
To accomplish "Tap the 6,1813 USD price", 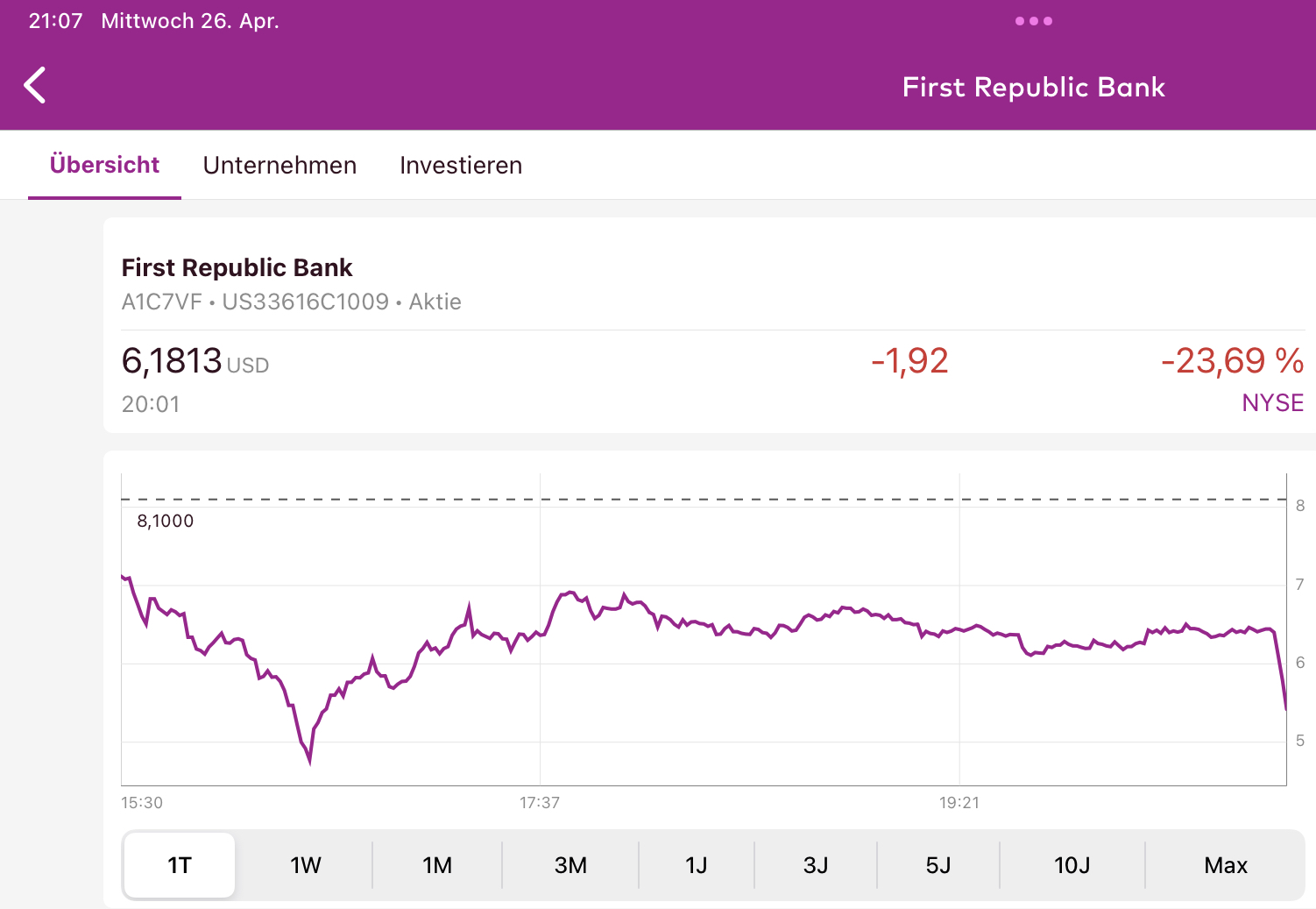I will point(195,361).
